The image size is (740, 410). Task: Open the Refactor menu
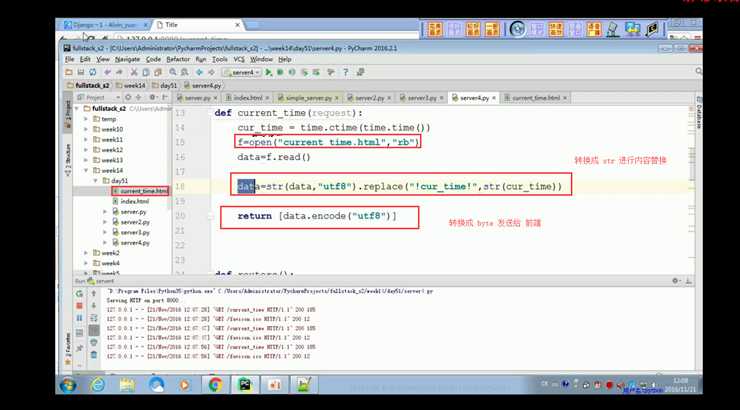(x=178, y=59)
